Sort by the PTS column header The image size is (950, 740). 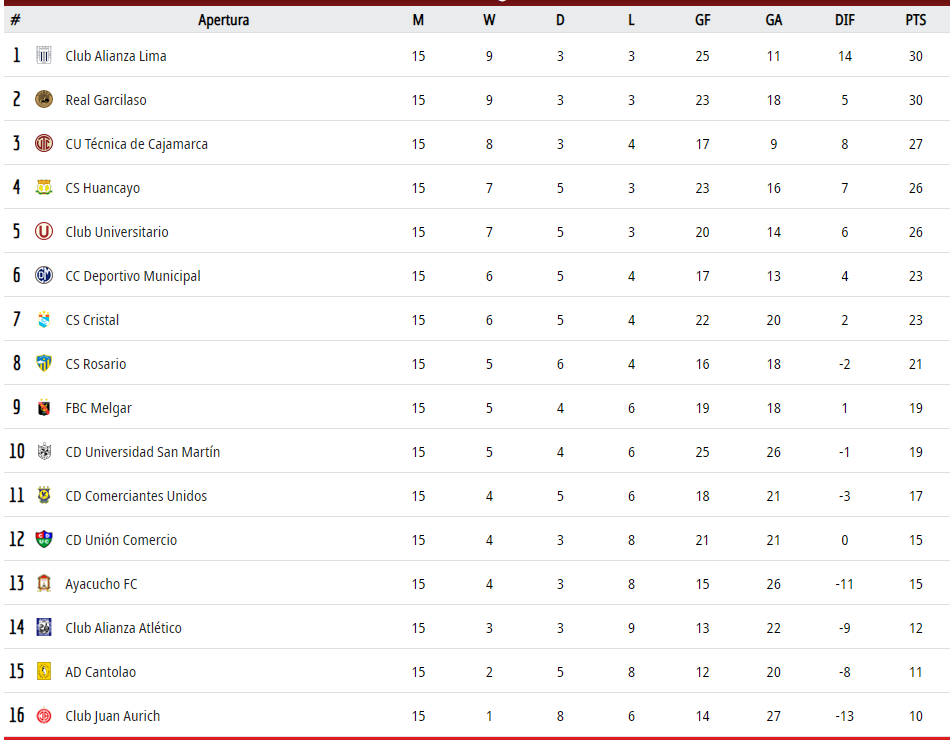click(x=915, y=20)
